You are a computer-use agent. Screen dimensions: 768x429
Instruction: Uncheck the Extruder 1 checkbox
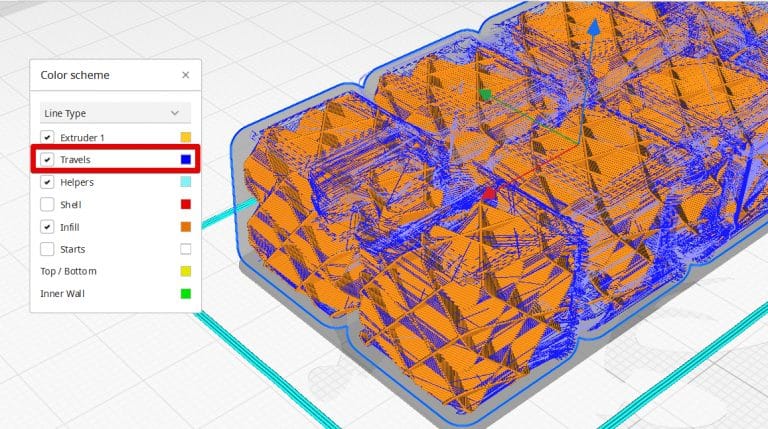click(47, 137)
